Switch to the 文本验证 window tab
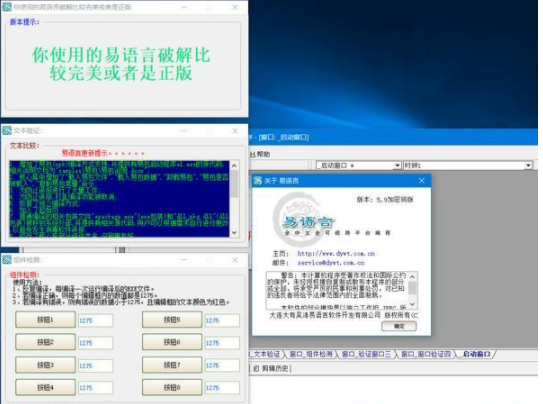The image size is (543, 404). 266,354
